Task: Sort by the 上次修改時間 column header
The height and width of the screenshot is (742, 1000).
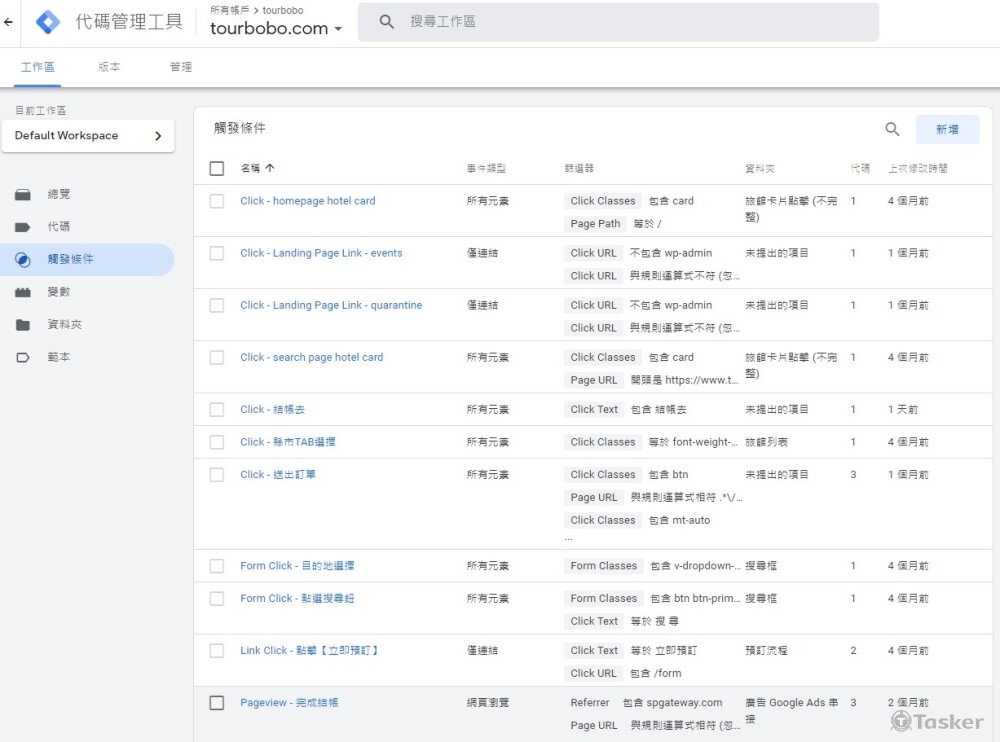Action: click(918, 168)
